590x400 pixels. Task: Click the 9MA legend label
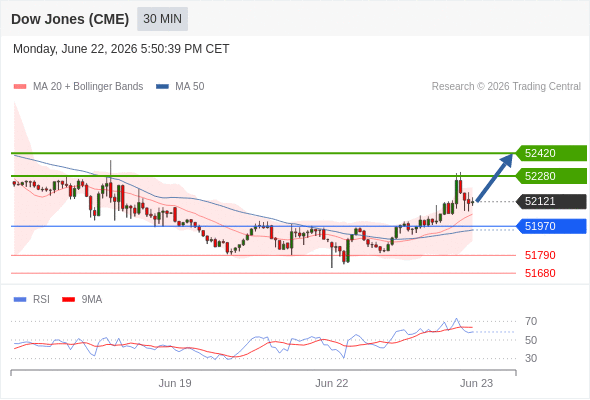point(92,300)
